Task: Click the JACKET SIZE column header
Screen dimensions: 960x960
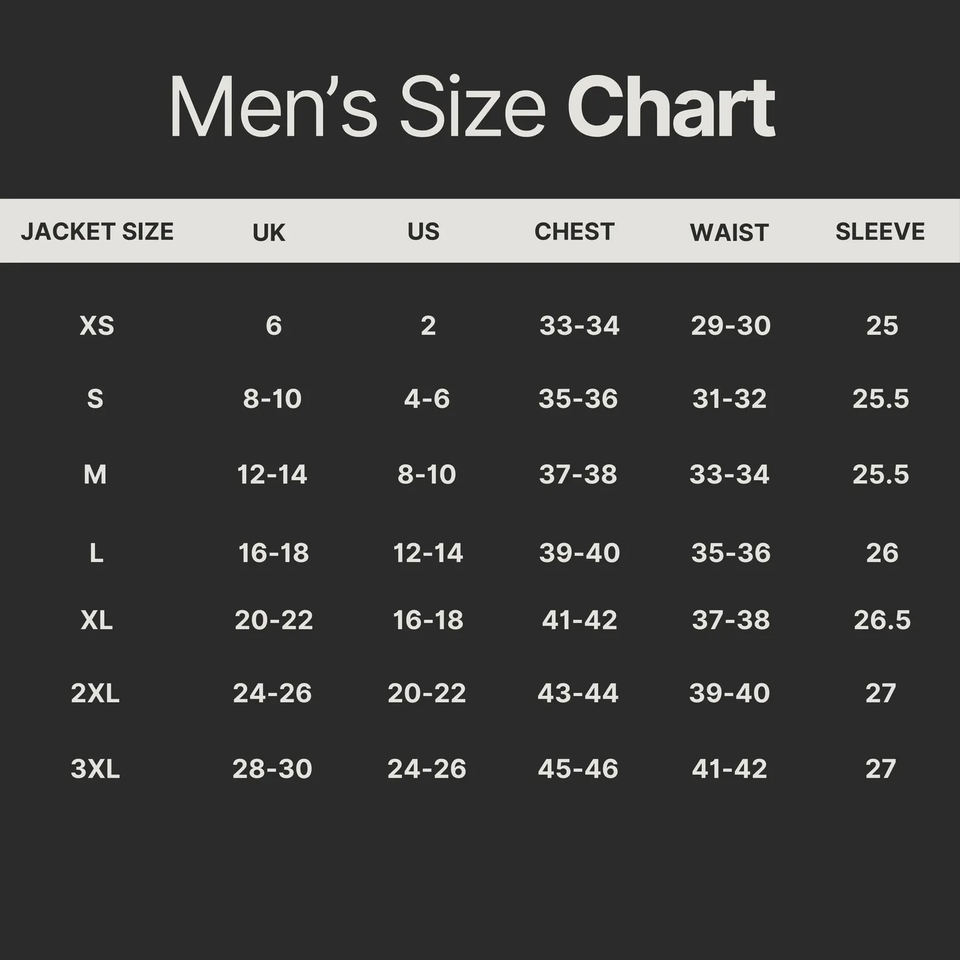Action: [x=97, y=232]
